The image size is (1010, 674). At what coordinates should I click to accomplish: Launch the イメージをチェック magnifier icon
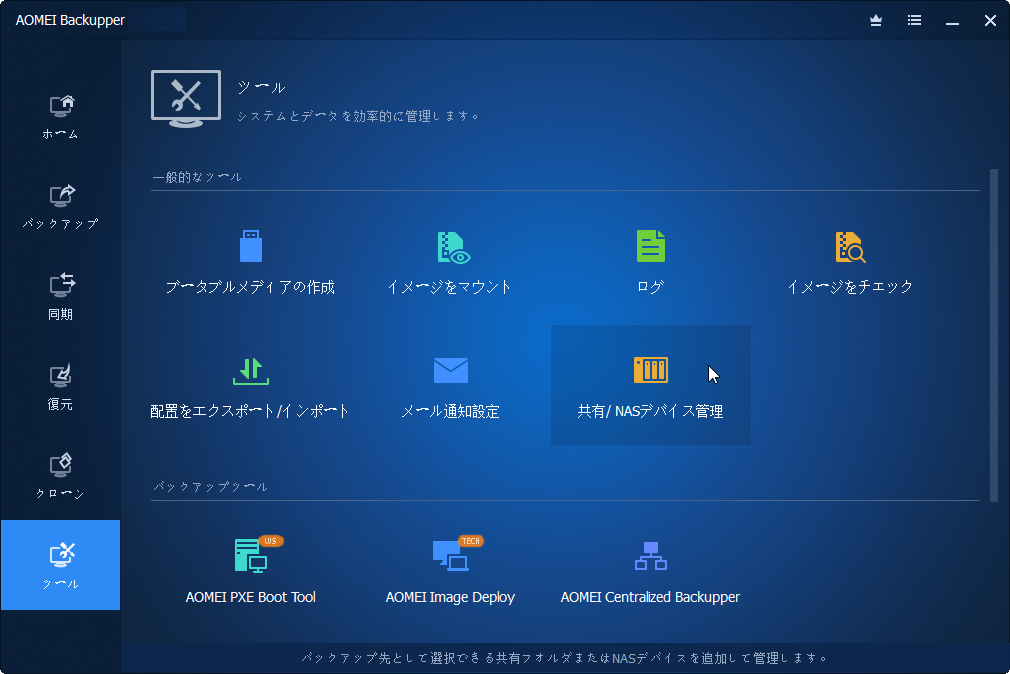[x=850, y=247]
